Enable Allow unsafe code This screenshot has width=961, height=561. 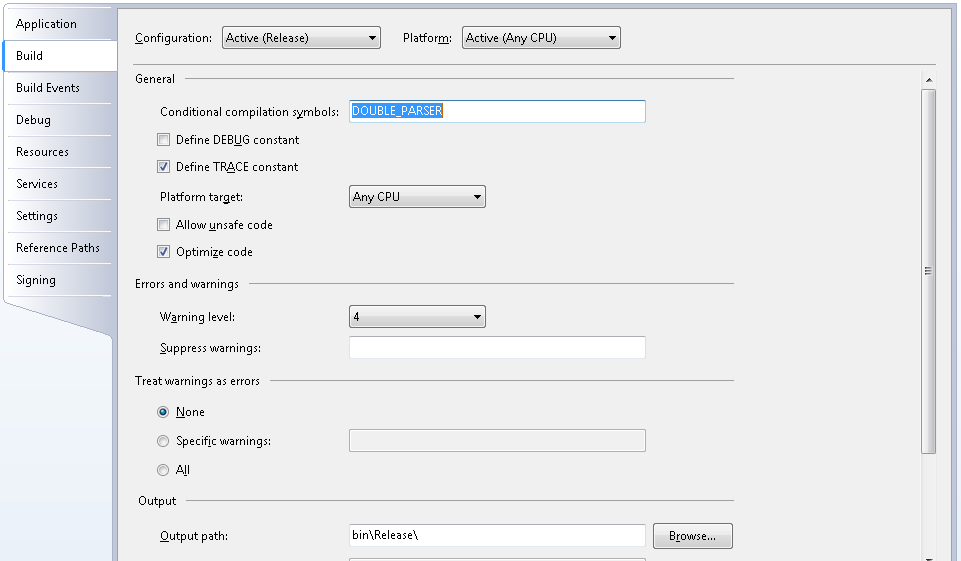[164, 225]
